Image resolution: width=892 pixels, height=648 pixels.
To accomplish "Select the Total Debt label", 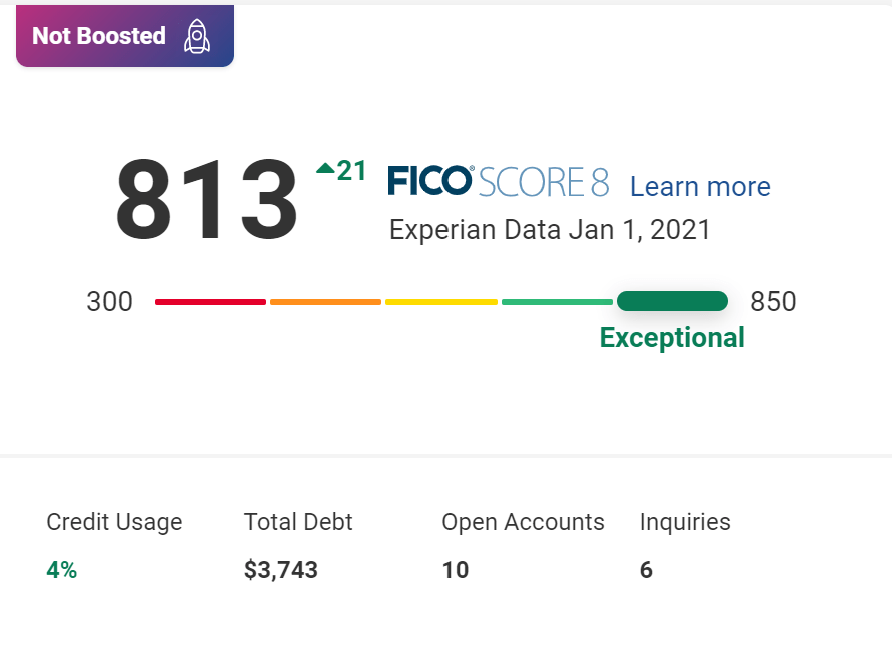I will click(298, 522).
